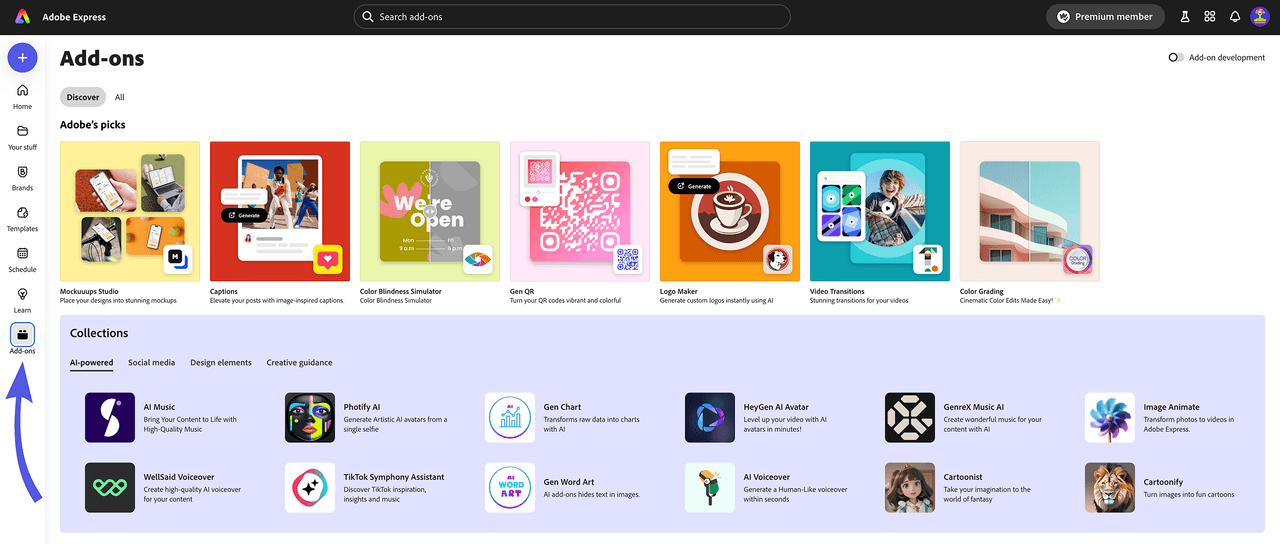Click the beaker labs icon
This screenshot has width=1280, height=544.
1185,17
